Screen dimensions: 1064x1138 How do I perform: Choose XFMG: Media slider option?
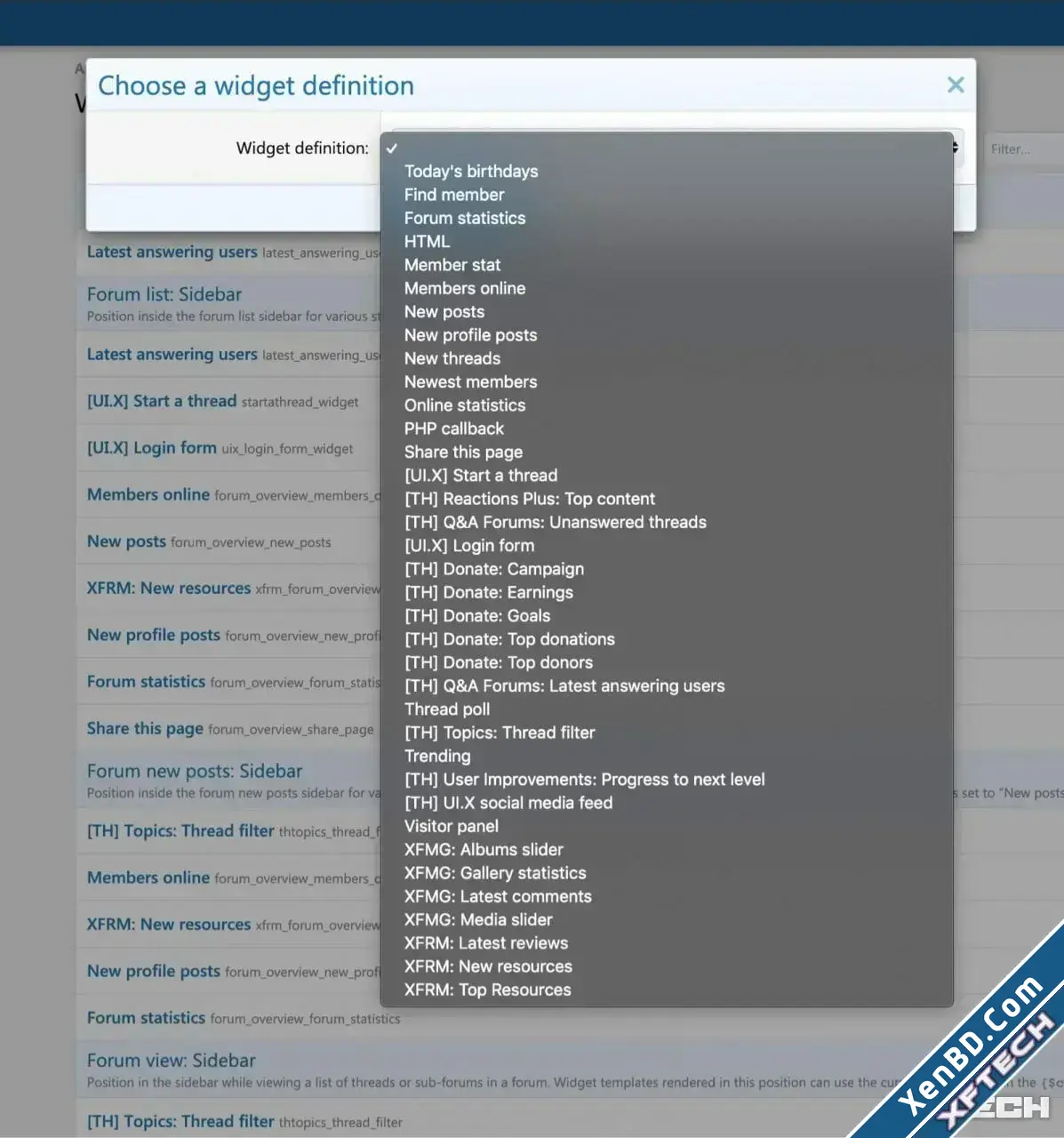tap(667, 920)
